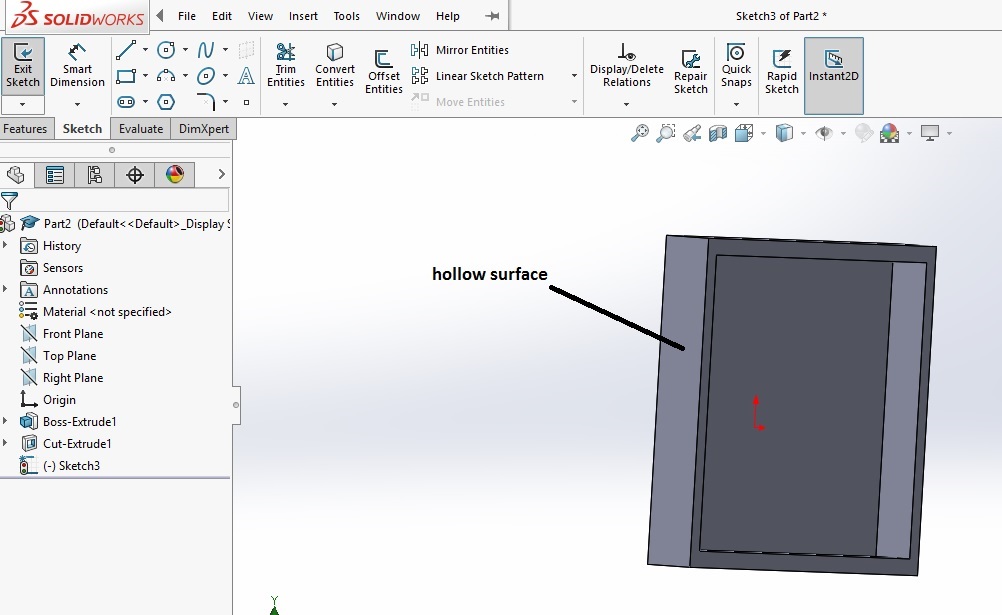Open the FeatureManager design tree tab
Viewport: 1002px width, 615px height.
click(x=15, y=175)
